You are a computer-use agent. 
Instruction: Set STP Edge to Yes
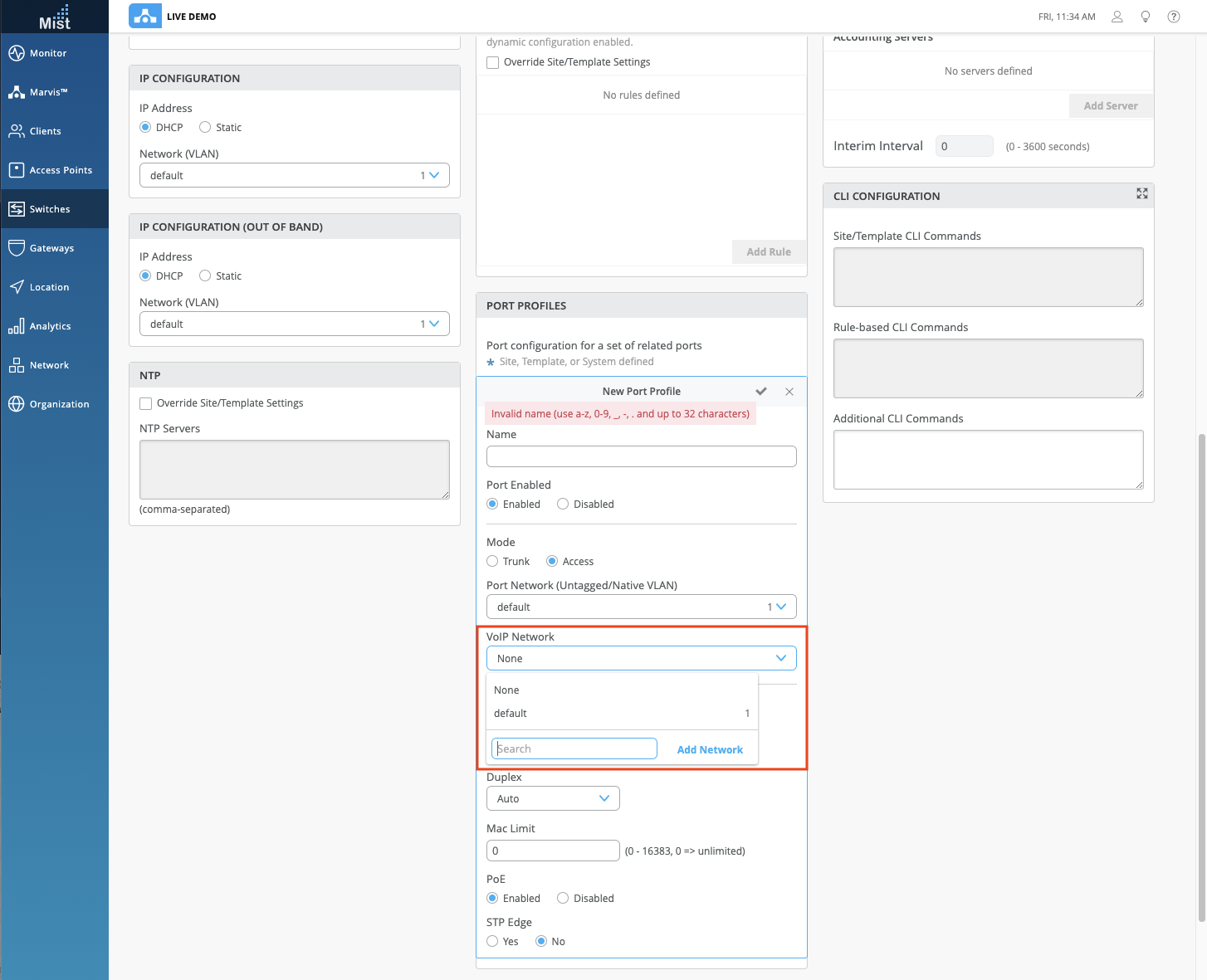point(492,942)
